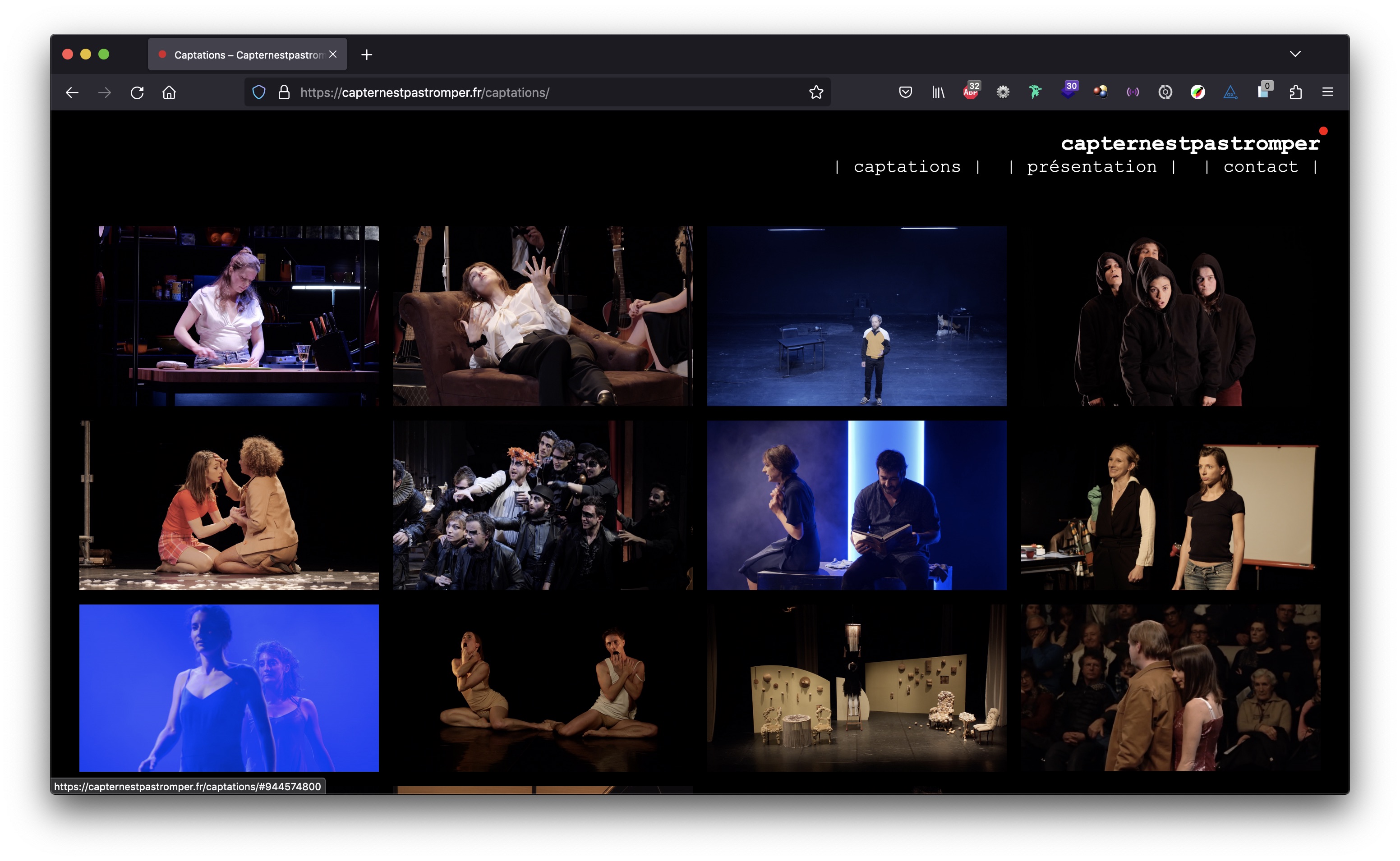Open thumbnail of people in black hoodies

1170,316
